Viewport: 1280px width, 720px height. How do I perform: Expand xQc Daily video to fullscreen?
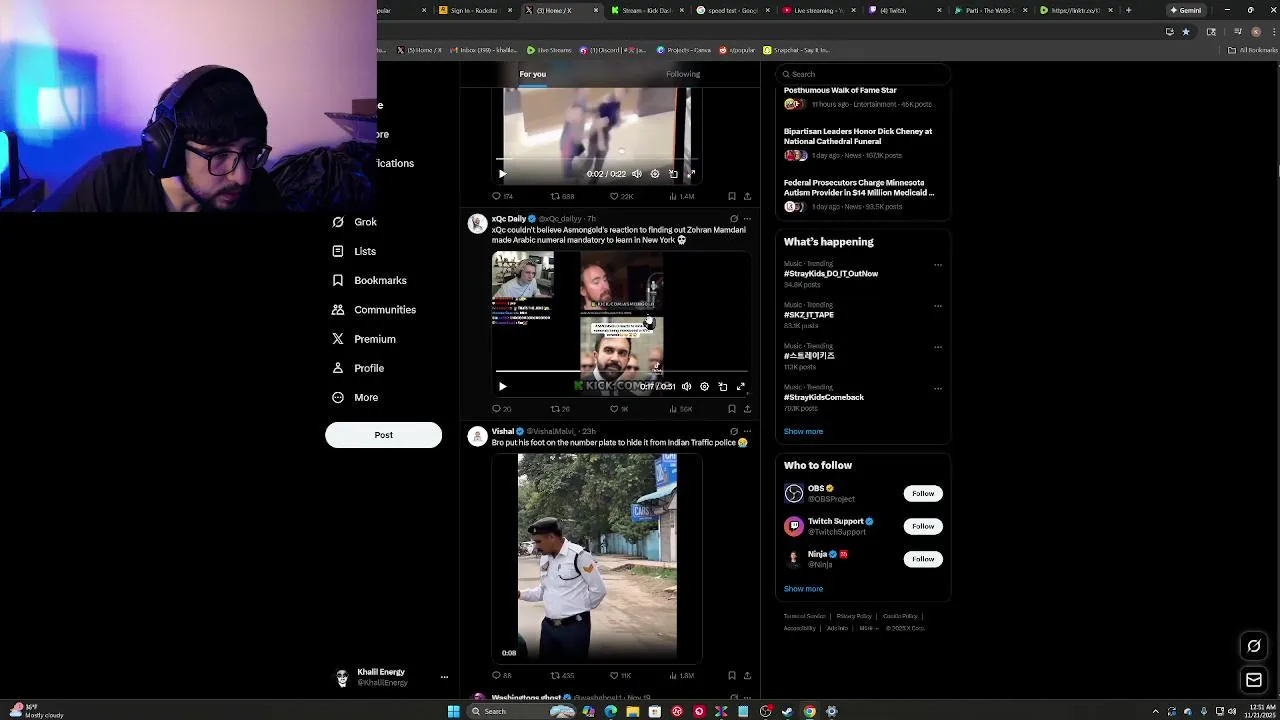point(741,386)
